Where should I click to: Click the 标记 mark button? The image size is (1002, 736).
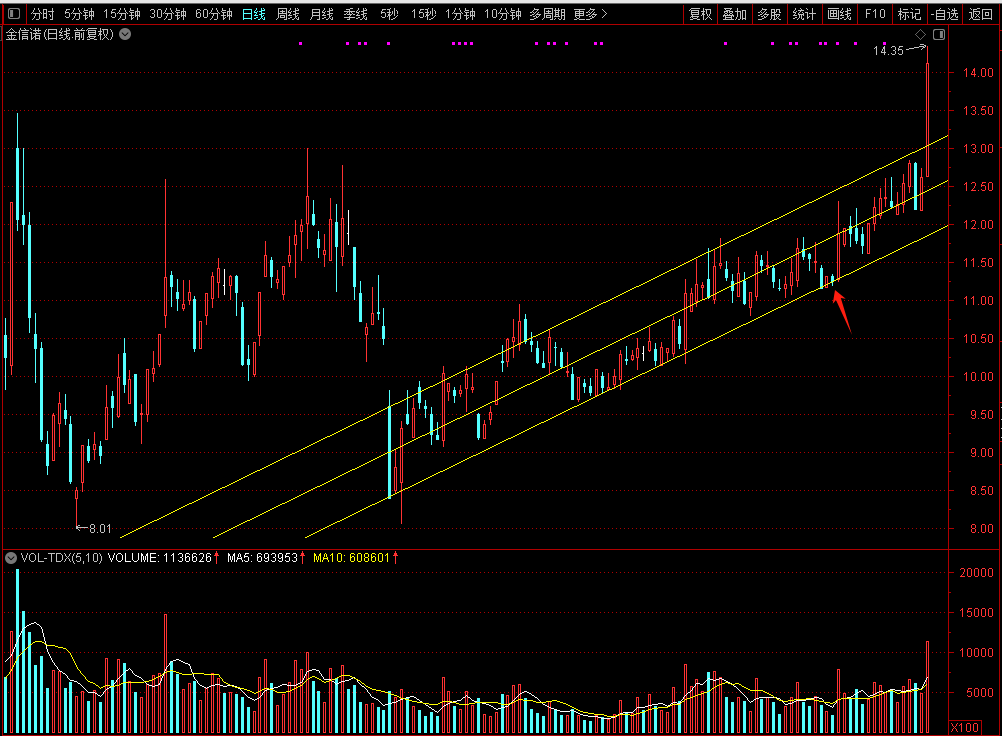(x=909, y=14)
